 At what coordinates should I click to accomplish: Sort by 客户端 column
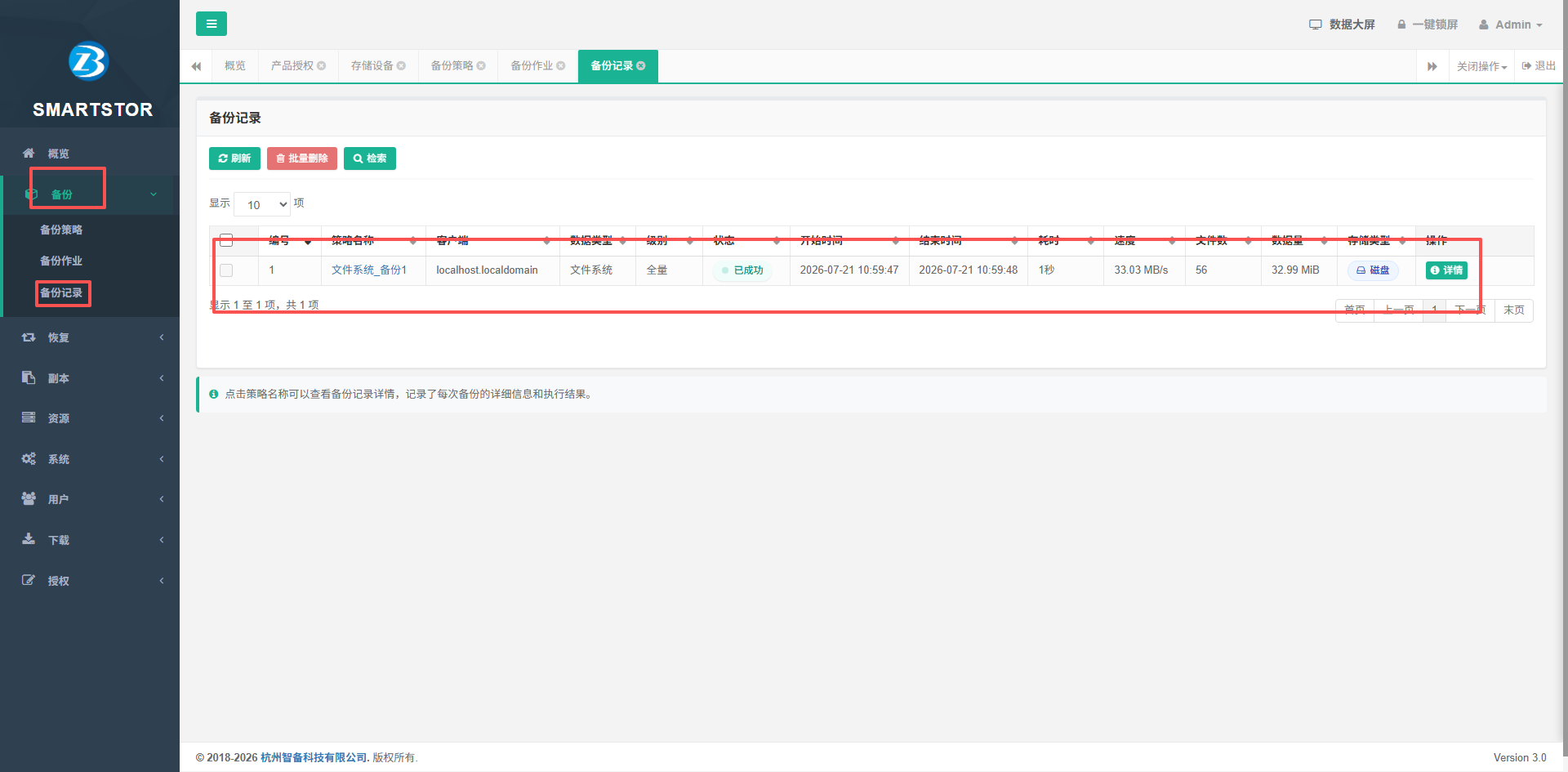(x=492, y=240)
